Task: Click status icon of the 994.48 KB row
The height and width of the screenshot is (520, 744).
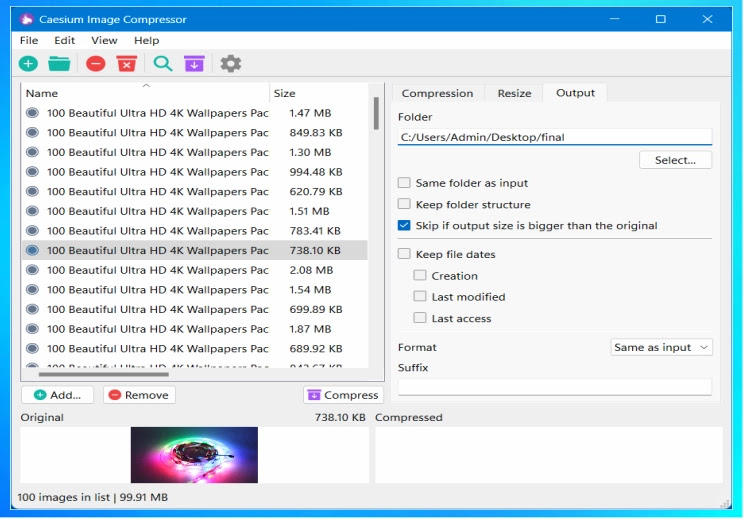Action: click(x=32, y=172)
